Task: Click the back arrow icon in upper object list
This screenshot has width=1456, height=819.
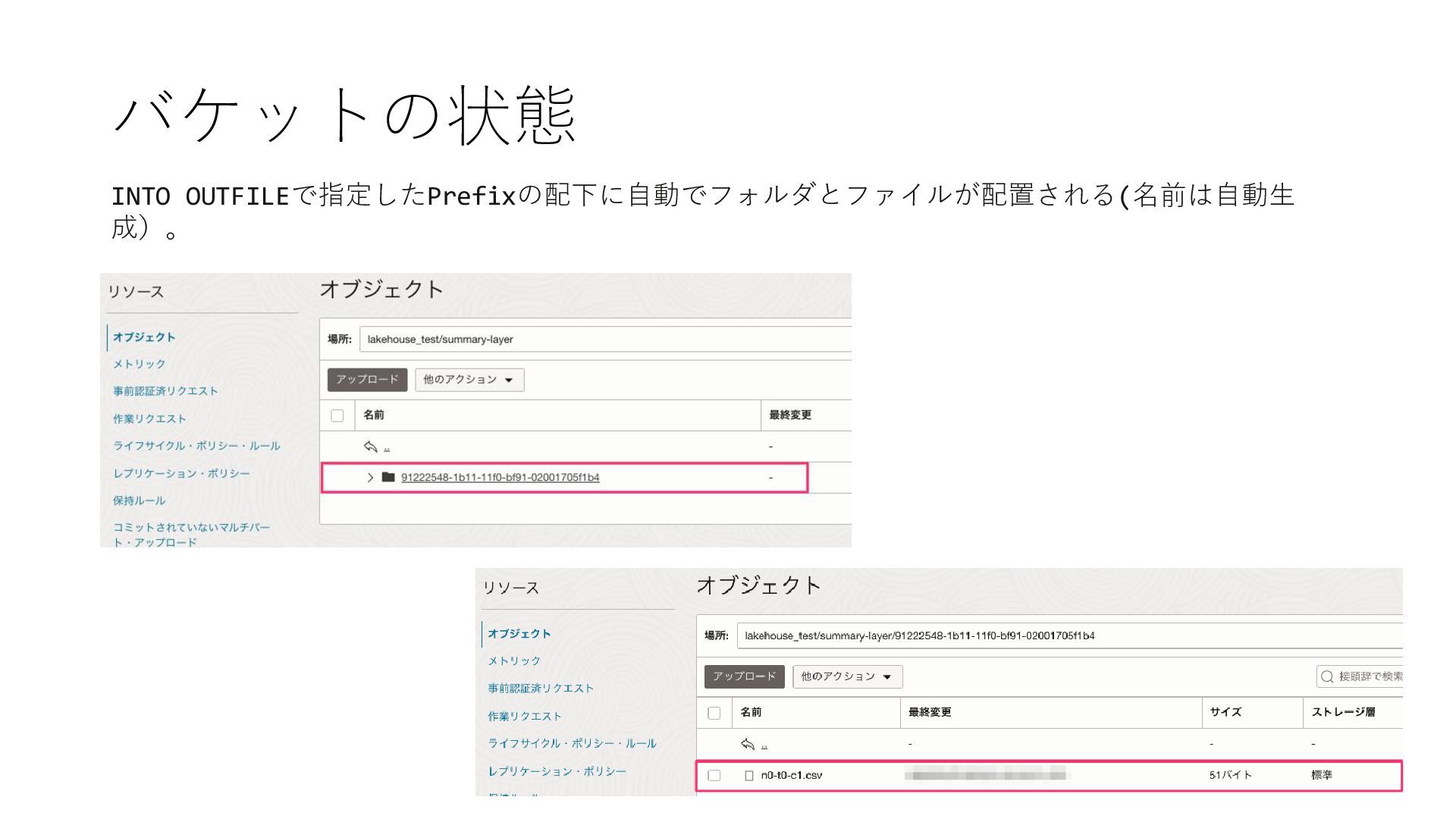Action: pos(371,447)
